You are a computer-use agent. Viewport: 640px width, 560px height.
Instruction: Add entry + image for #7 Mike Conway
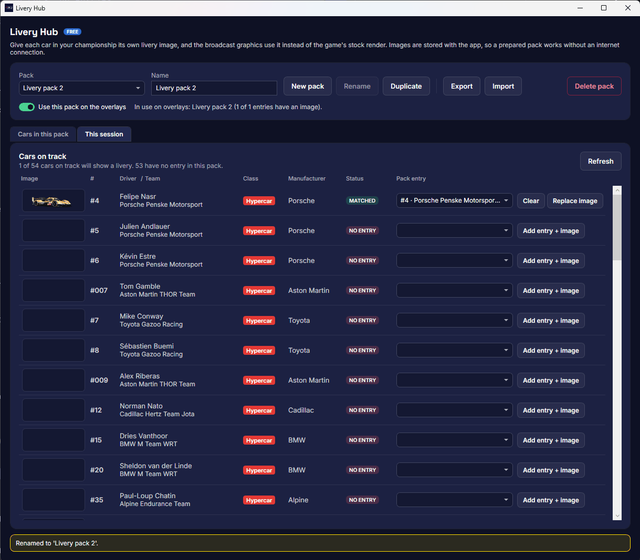(551, 320)
